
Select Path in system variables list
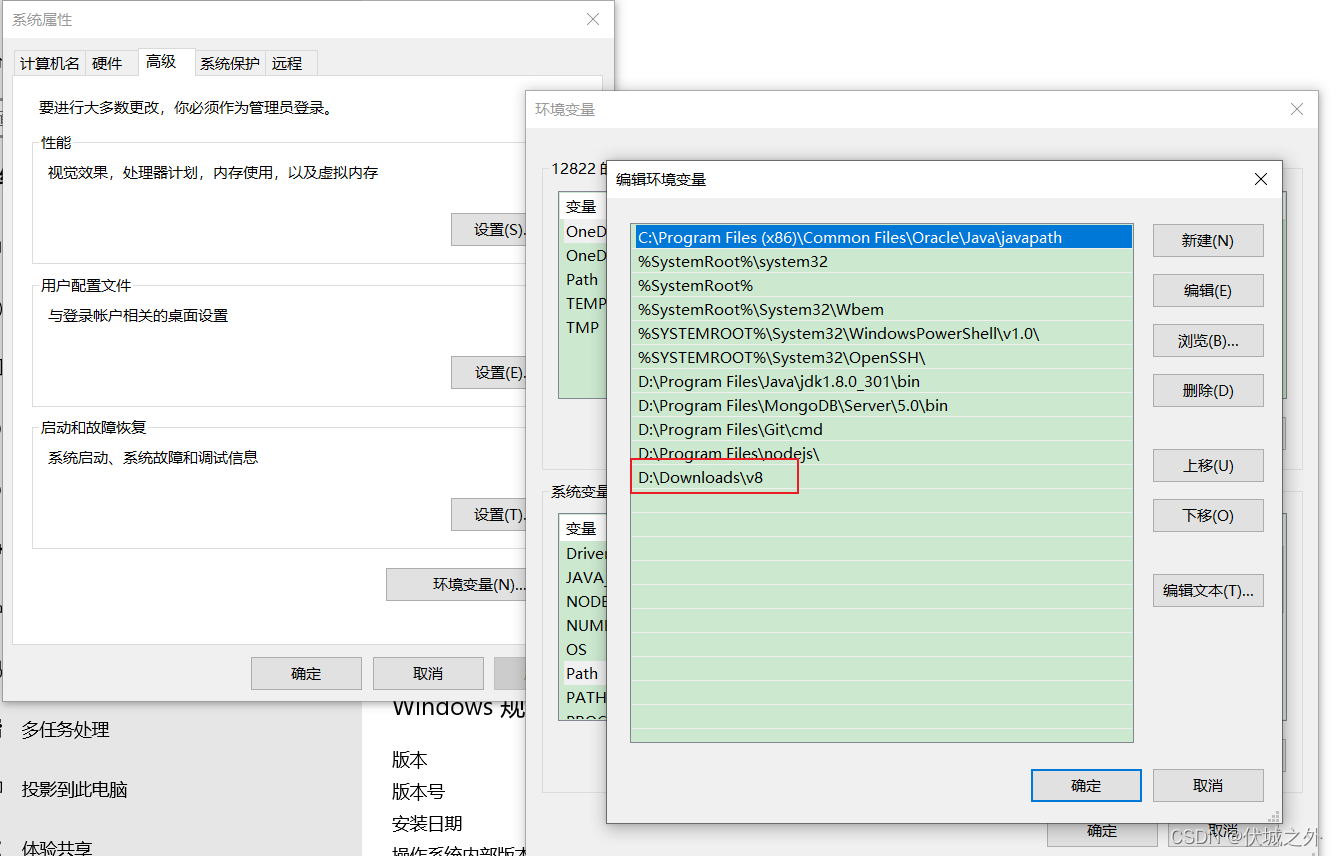click(x=584, y=674)
